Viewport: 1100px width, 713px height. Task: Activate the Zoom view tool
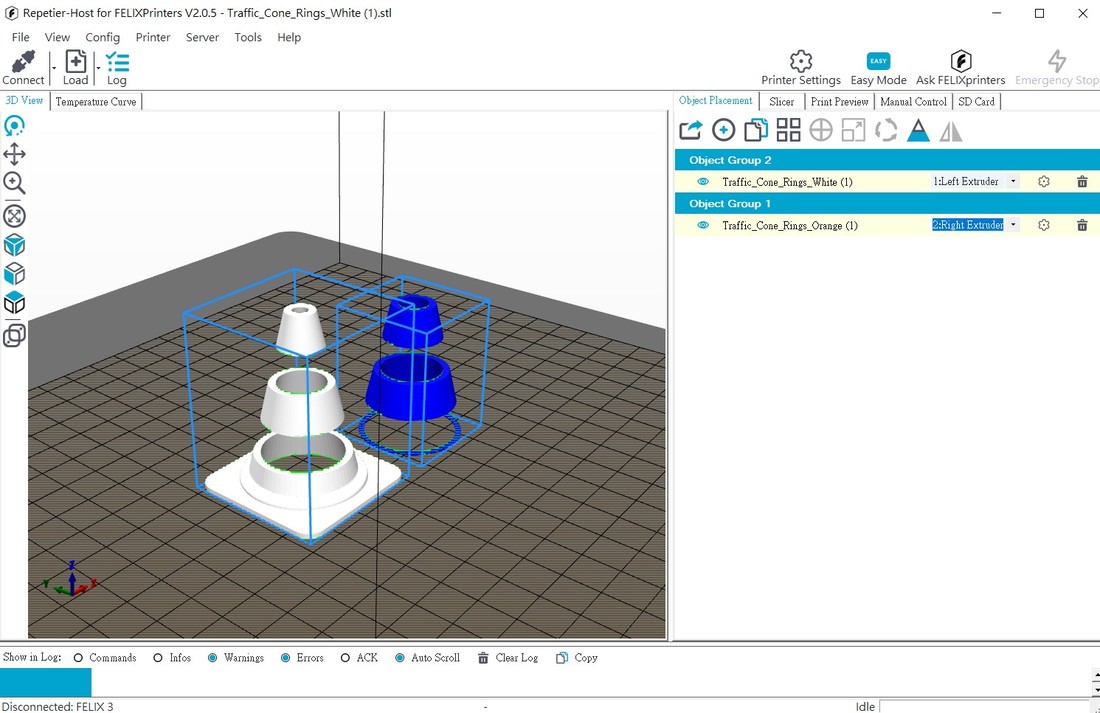[14, 185]
